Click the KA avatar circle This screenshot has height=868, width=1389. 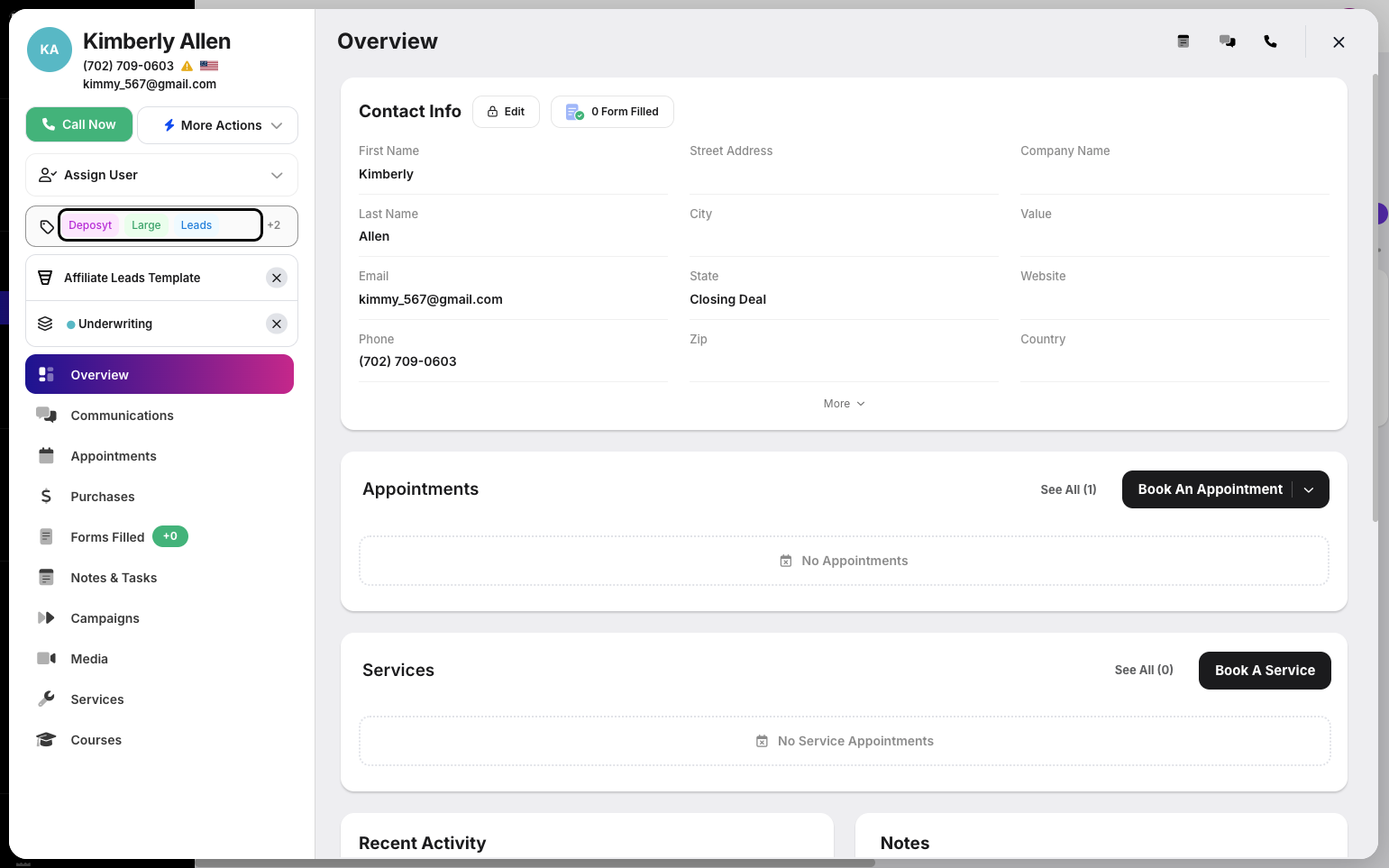click(x=50, y=50)
